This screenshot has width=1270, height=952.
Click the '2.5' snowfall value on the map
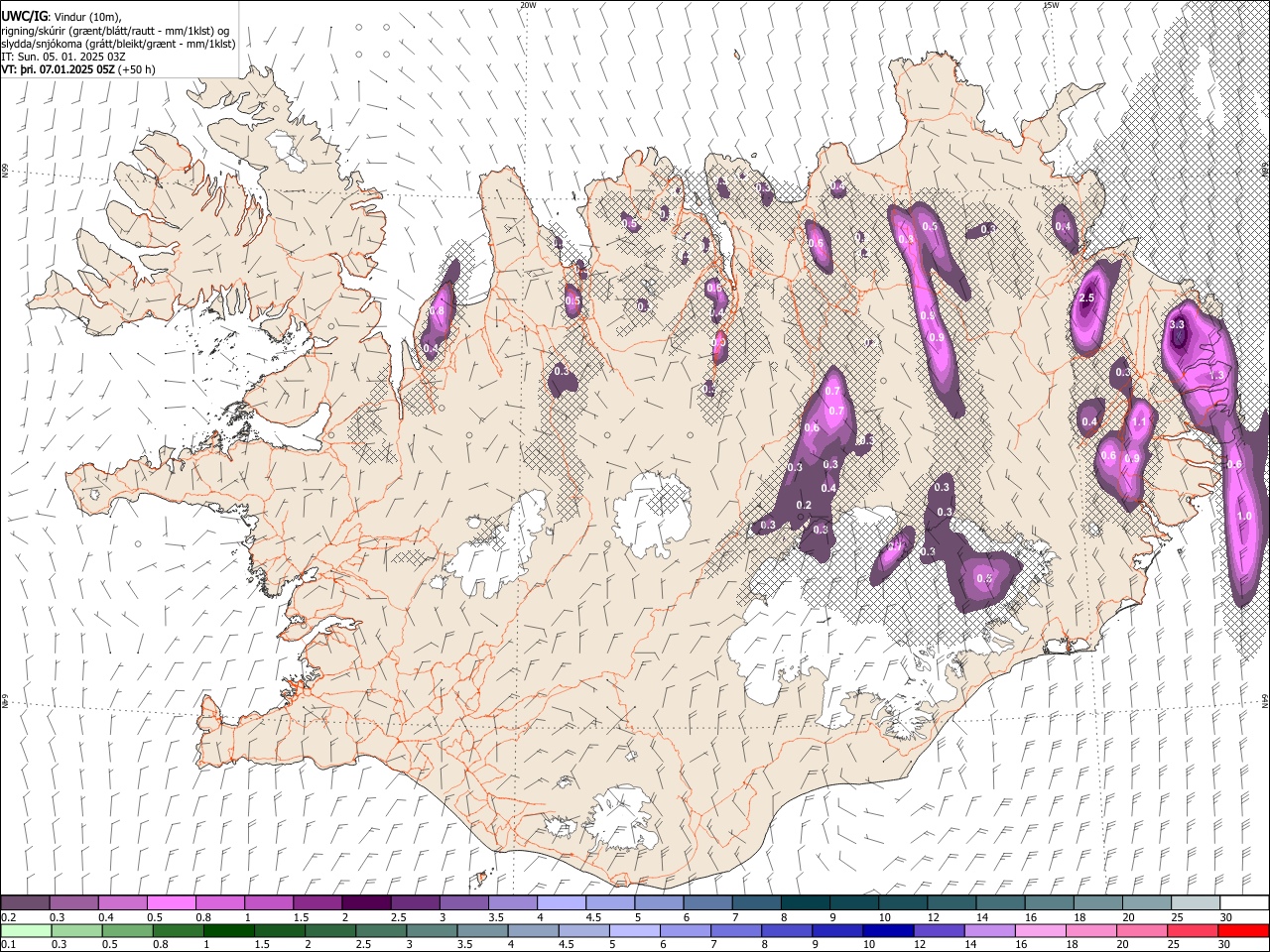[1086, 298]
